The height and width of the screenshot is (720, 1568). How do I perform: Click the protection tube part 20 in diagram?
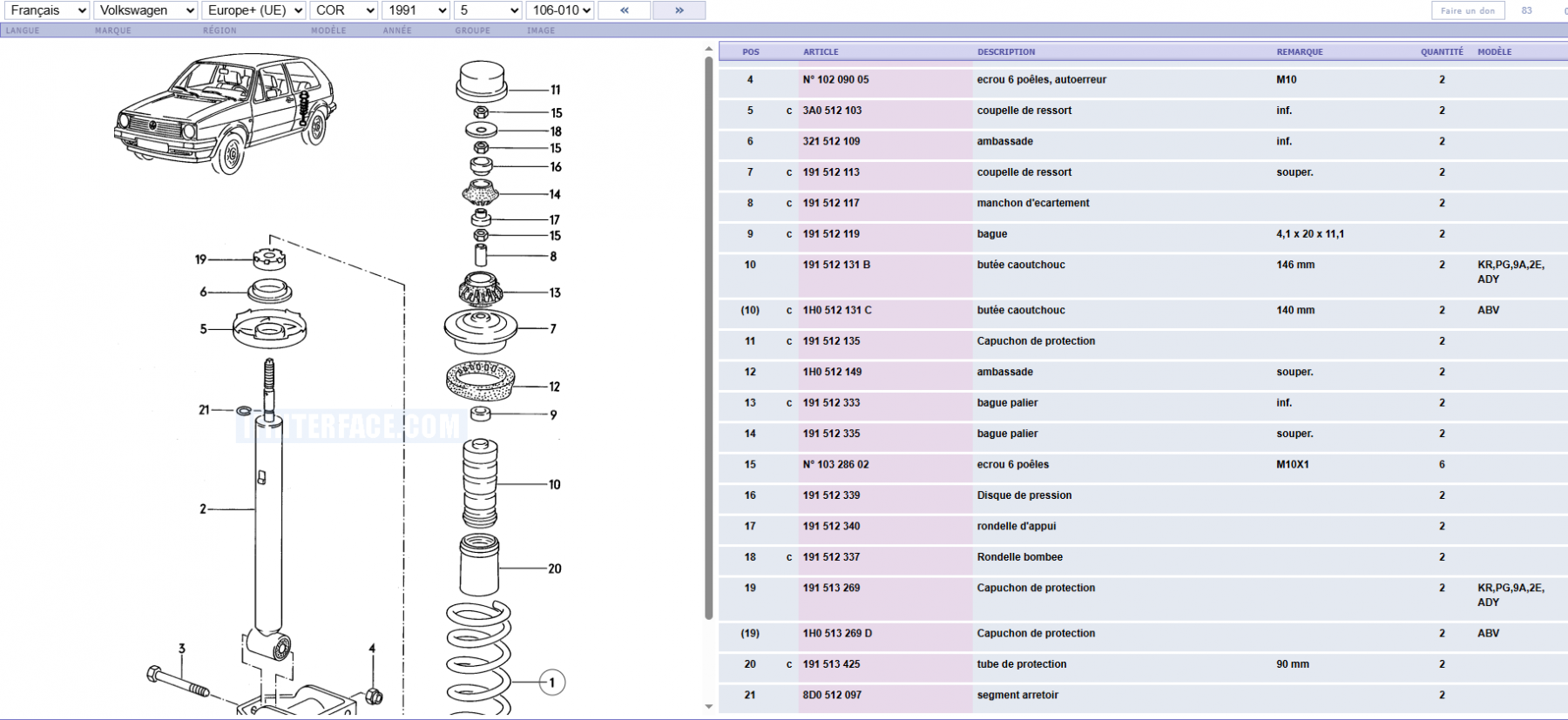pos(478,566)
